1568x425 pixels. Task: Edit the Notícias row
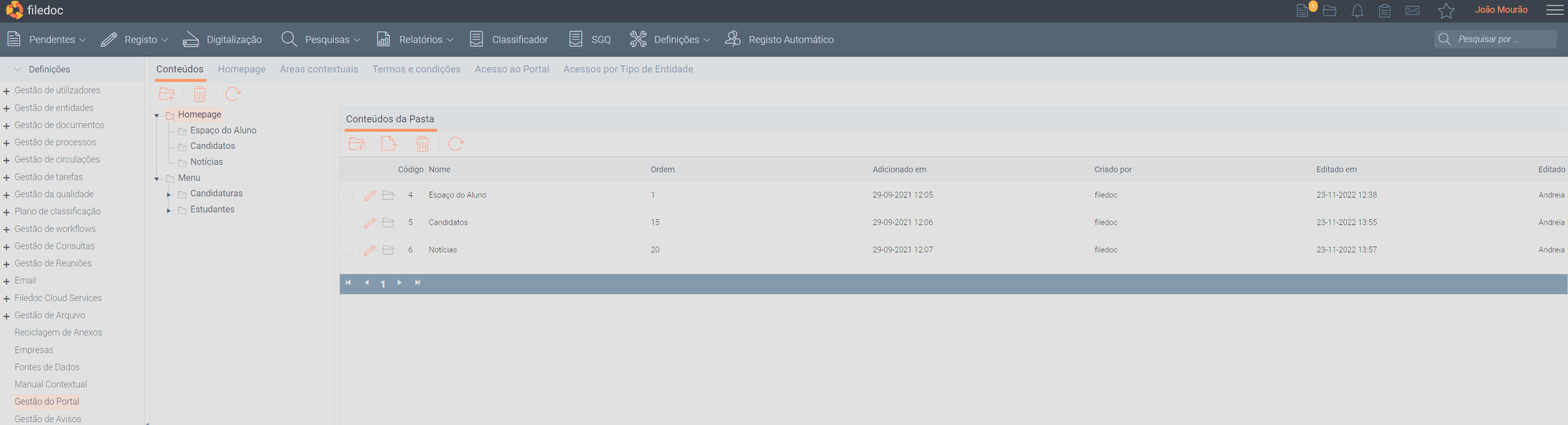pos(370,250)
